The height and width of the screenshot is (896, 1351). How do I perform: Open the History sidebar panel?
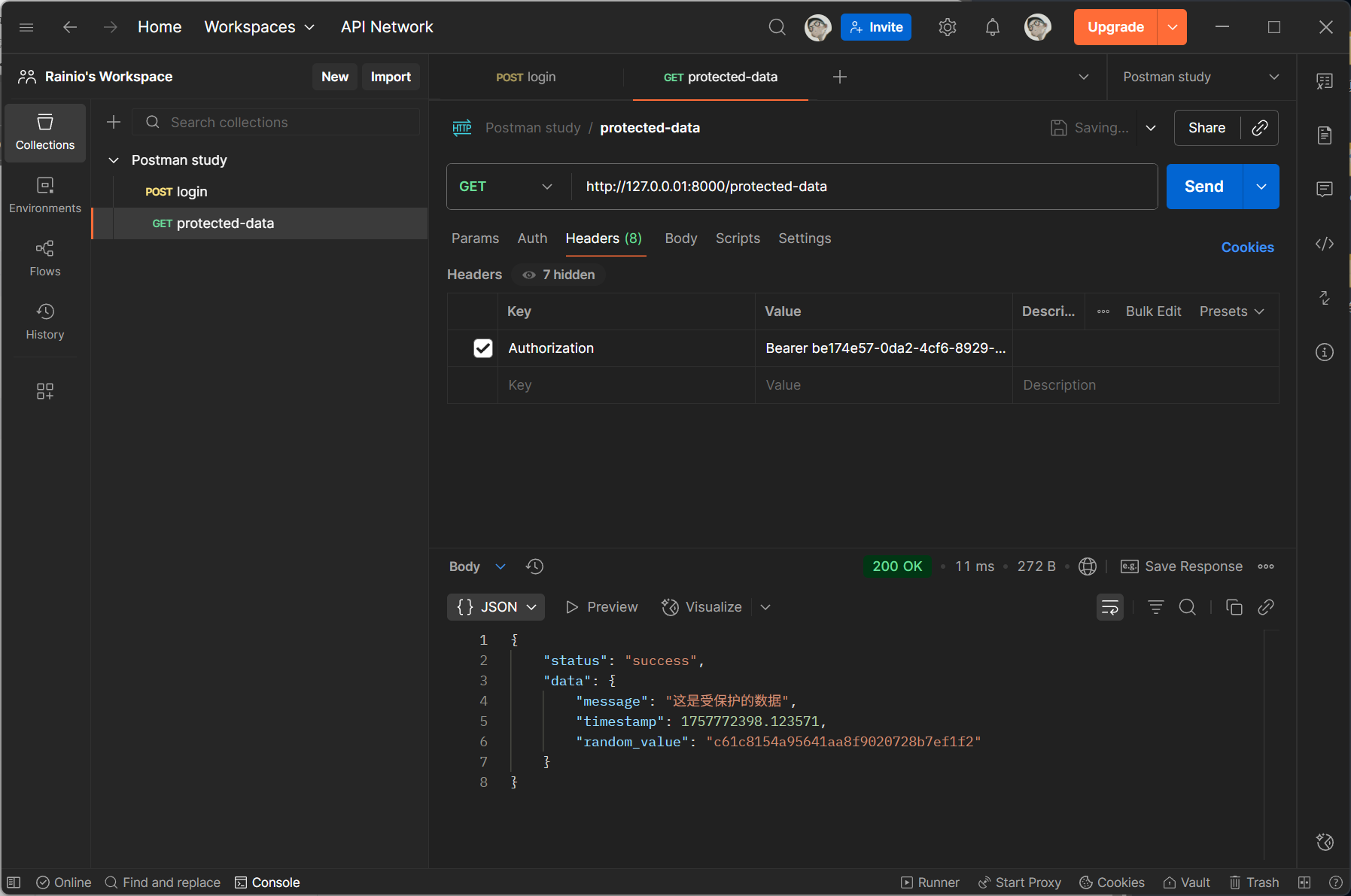[x=45, y=322]
